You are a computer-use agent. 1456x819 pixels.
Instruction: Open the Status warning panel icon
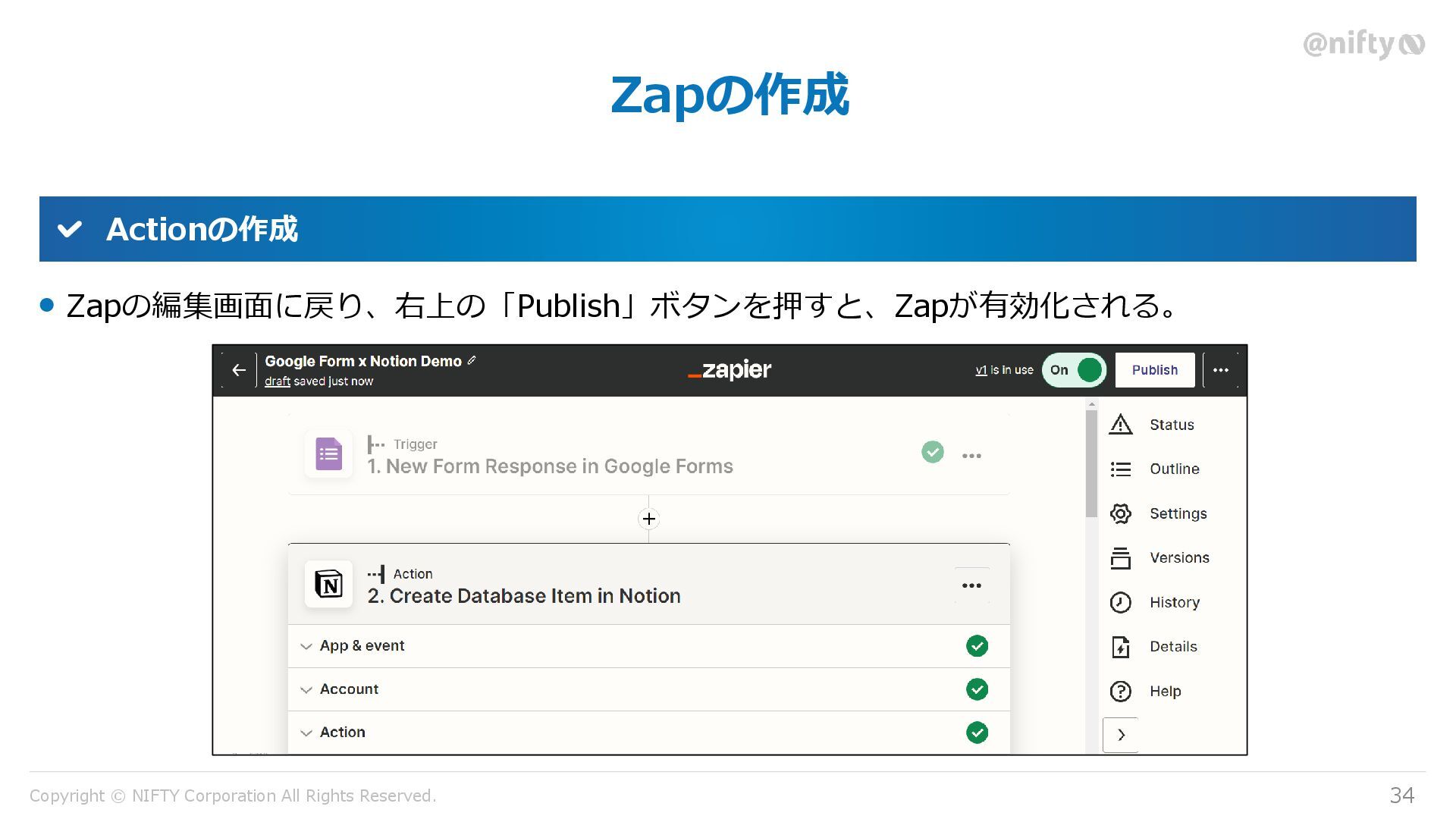(x=1120, y=425)
